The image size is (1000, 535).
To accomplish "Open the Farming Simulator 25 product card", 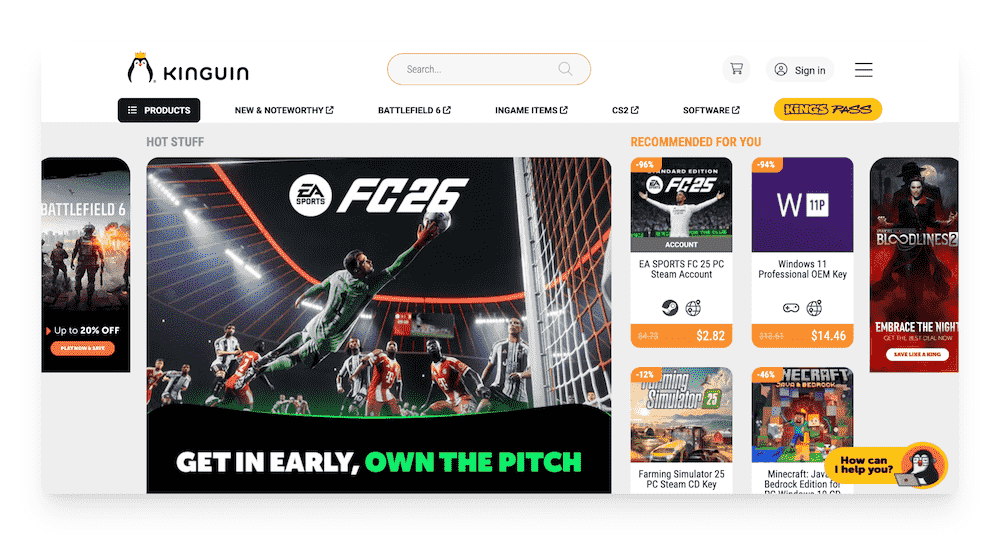I will pos(681,430).
